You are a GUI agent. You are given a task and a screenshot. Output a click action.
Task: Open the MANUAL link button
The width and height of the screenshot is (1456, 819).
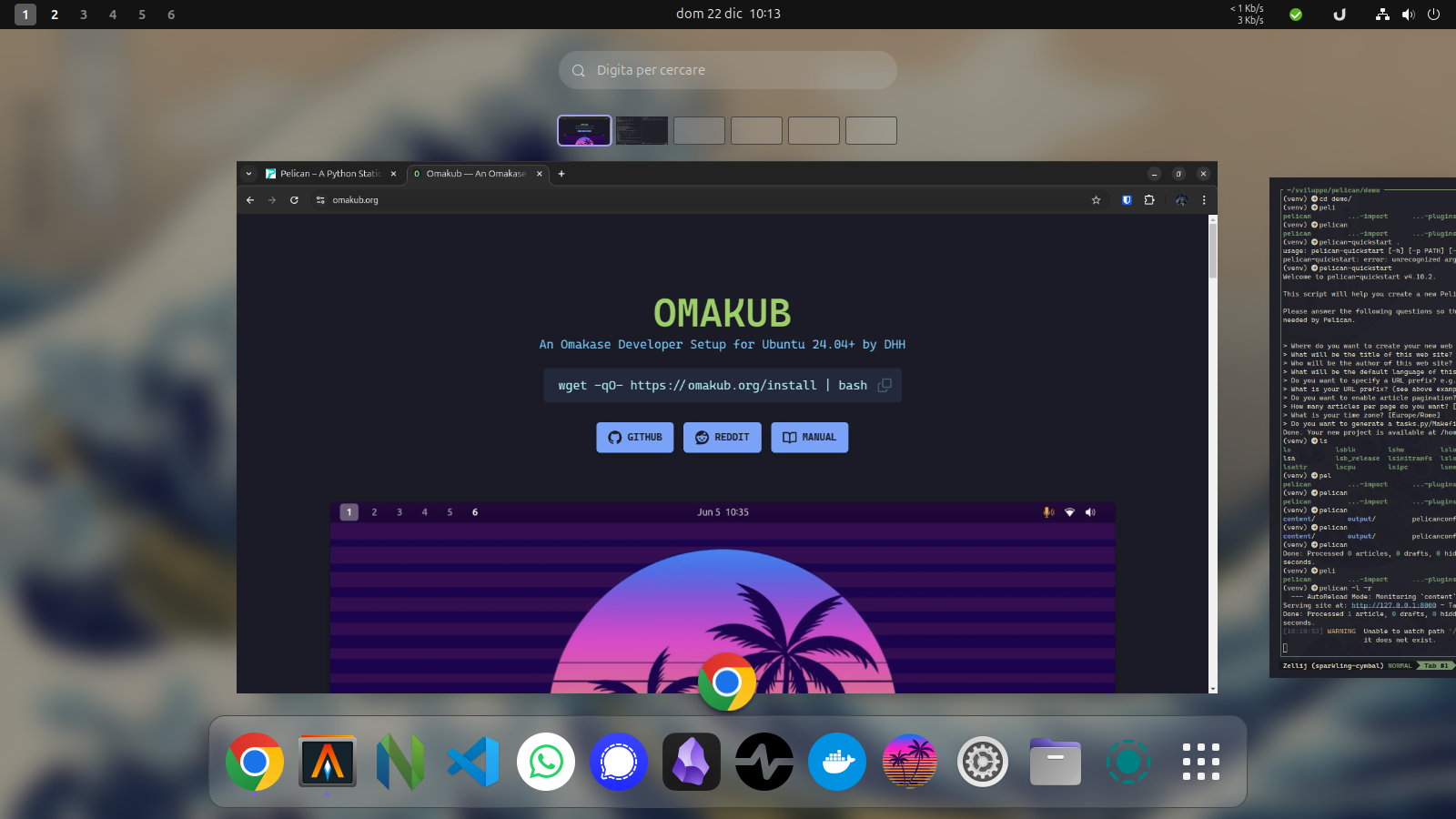[x=809, y=438]
